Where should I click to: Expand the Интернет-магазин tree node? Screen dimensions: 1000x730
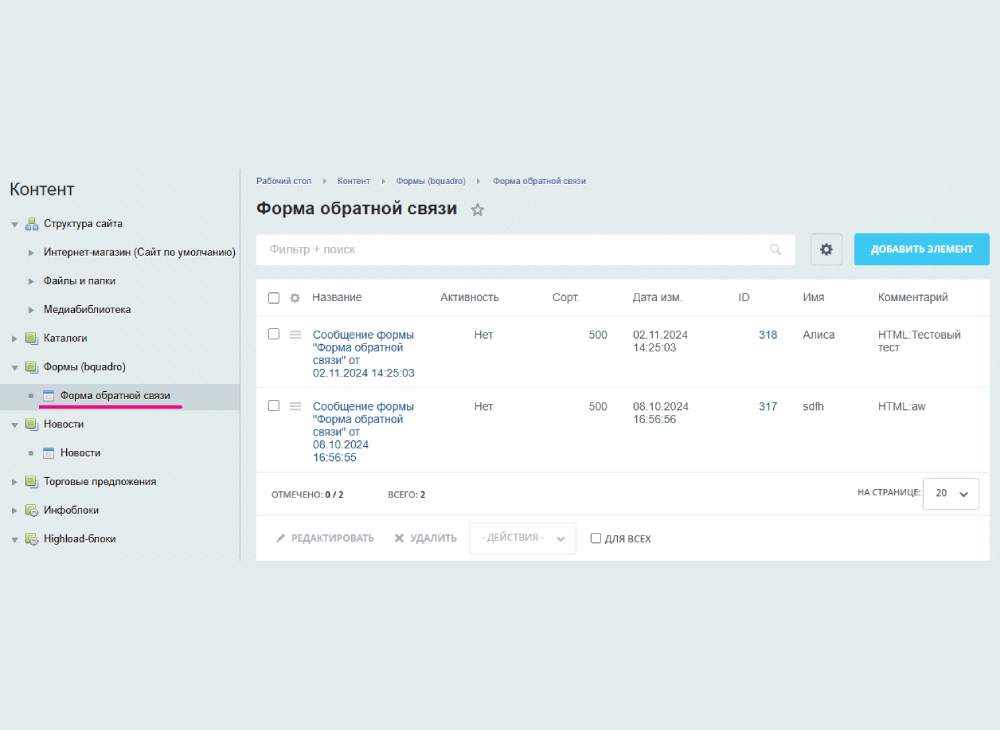31,252
